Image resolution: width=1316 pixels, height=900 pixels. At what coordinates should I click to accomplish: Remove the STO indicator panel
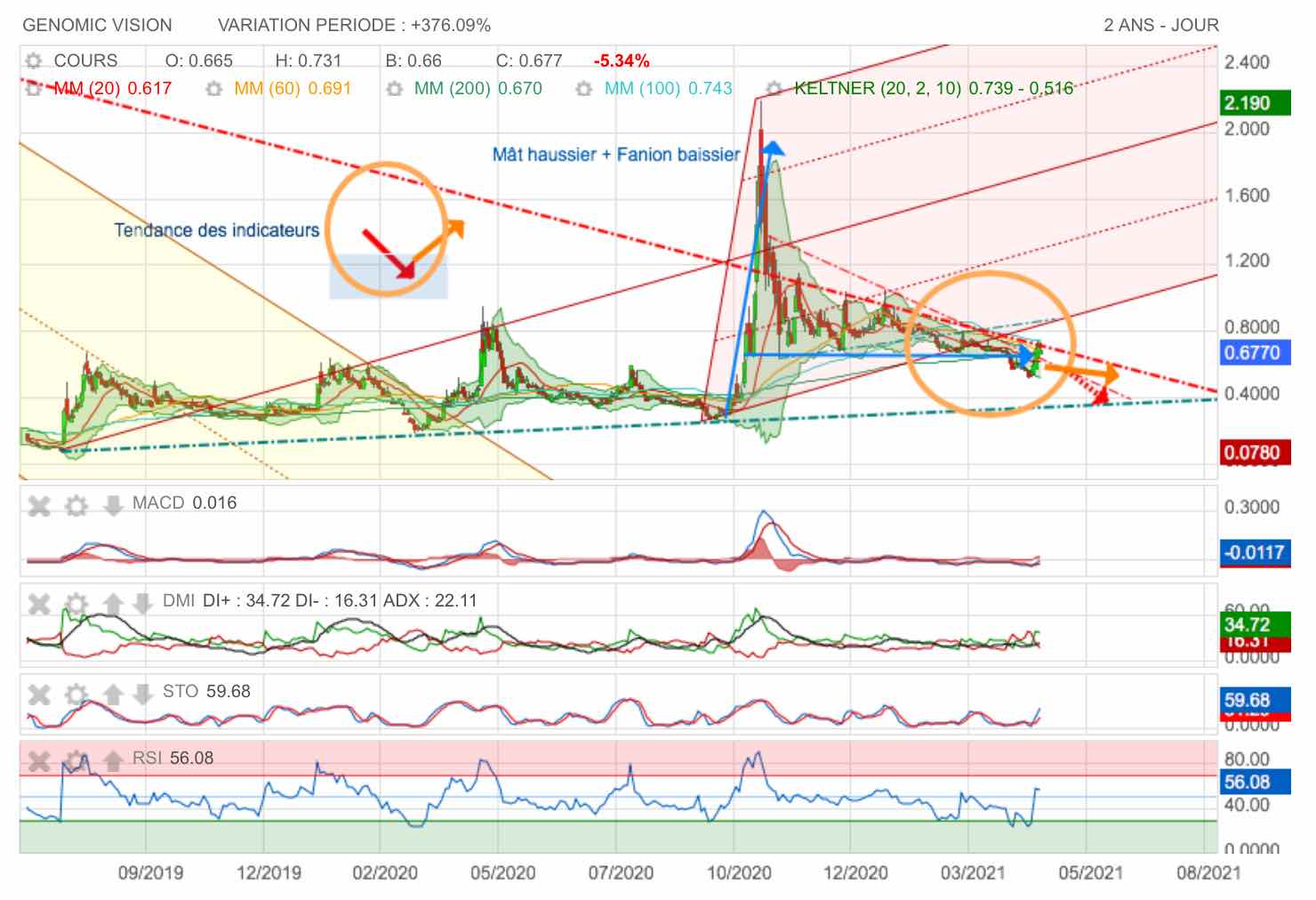coord(39,695)
